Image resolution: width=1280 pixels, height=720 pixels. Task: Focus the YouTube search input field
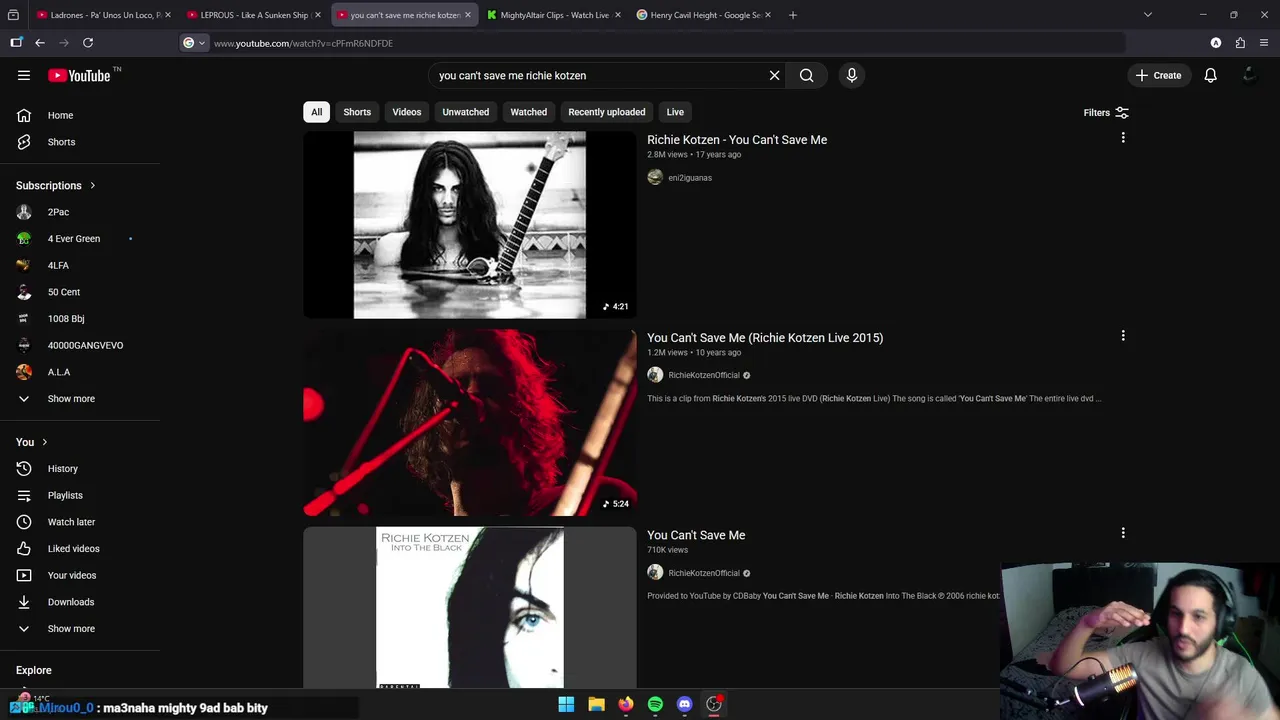click(600, 75)
